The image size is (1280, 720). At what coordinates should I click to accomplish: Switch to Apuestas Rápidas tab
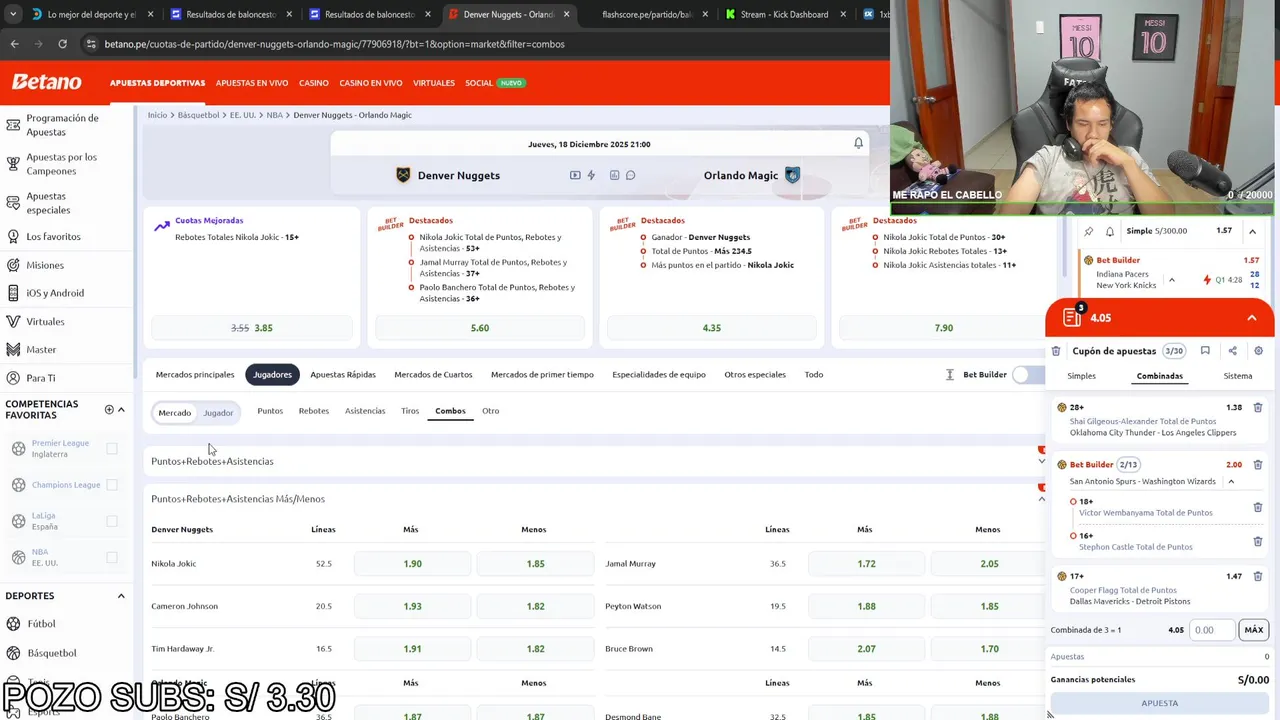343,374
